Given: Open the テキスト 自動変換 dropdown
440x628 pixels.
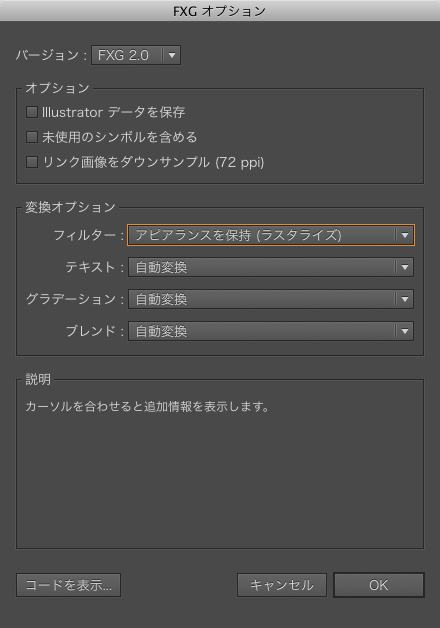Looking at the screenshot, I should pyautogui.click(x=271, y=267).
